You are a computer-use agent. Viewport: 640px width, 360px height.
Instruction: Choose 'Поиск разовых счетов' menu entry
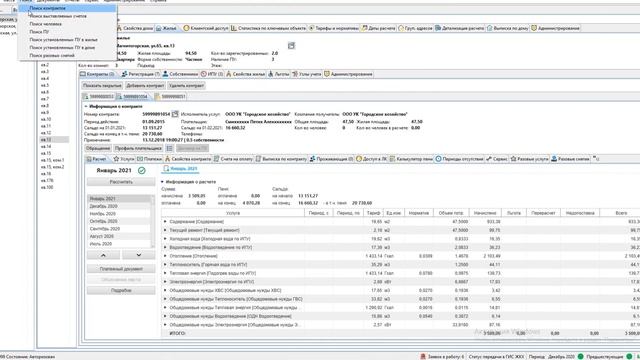67,55
